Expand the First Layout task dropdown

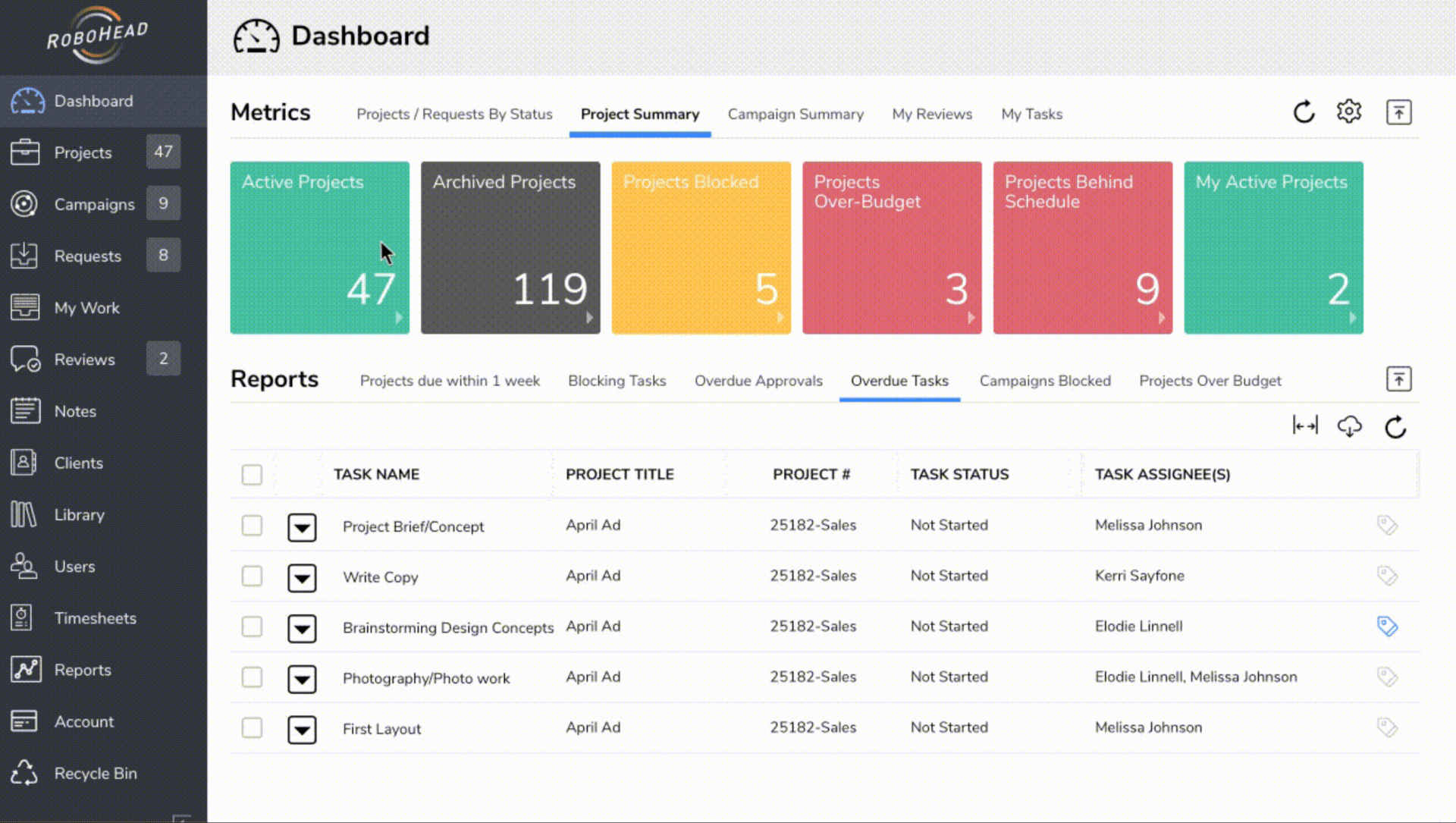302,729
